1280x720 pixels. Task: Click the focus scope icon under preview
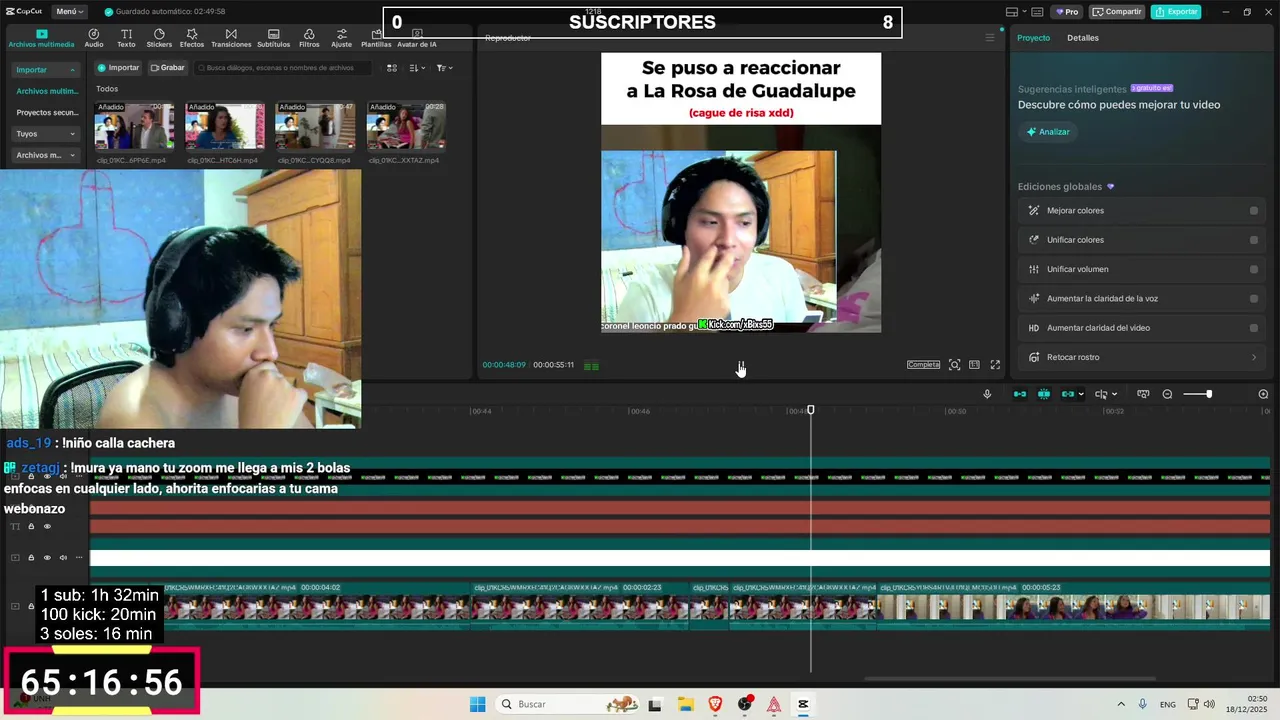tap(954, 365)
